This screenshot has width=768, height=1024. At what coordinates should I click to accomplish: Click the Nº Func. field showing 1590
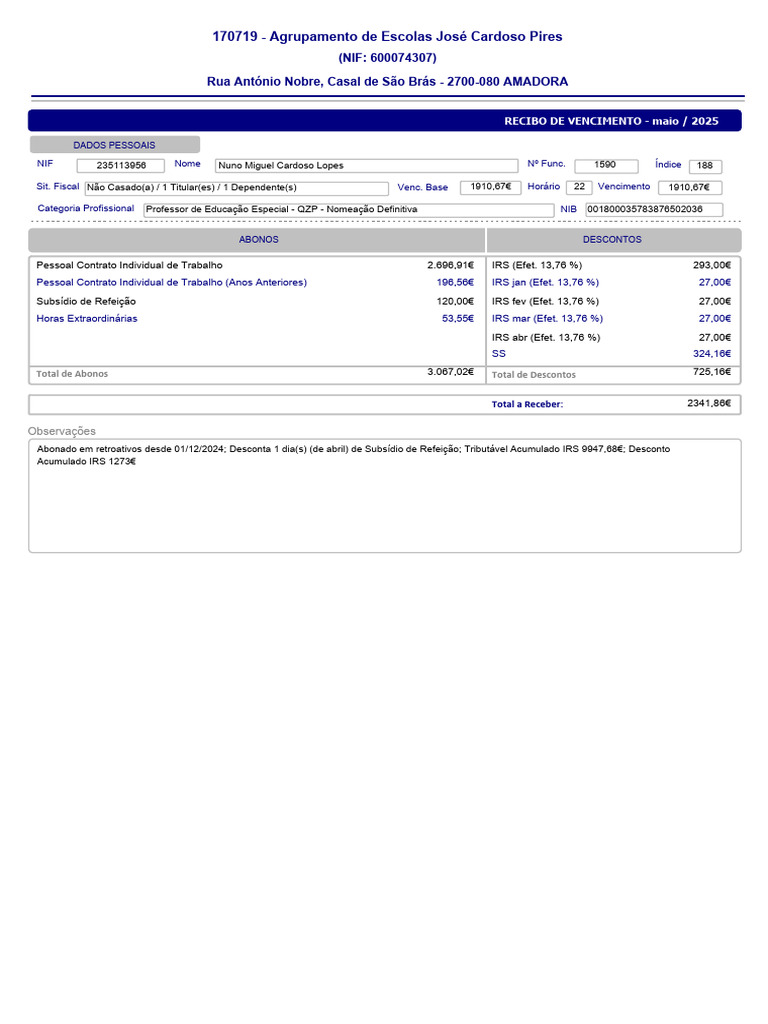[x=606, y=166]
